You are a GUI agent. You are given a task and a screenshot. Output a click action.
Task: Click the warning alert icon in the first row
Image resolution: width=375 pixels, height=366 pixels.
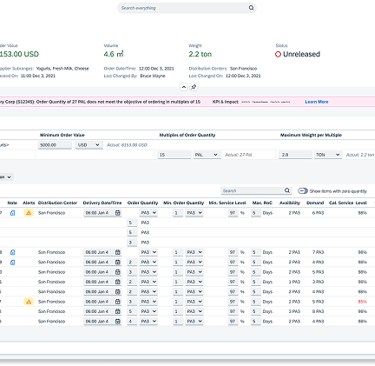(x=29, y=213)
